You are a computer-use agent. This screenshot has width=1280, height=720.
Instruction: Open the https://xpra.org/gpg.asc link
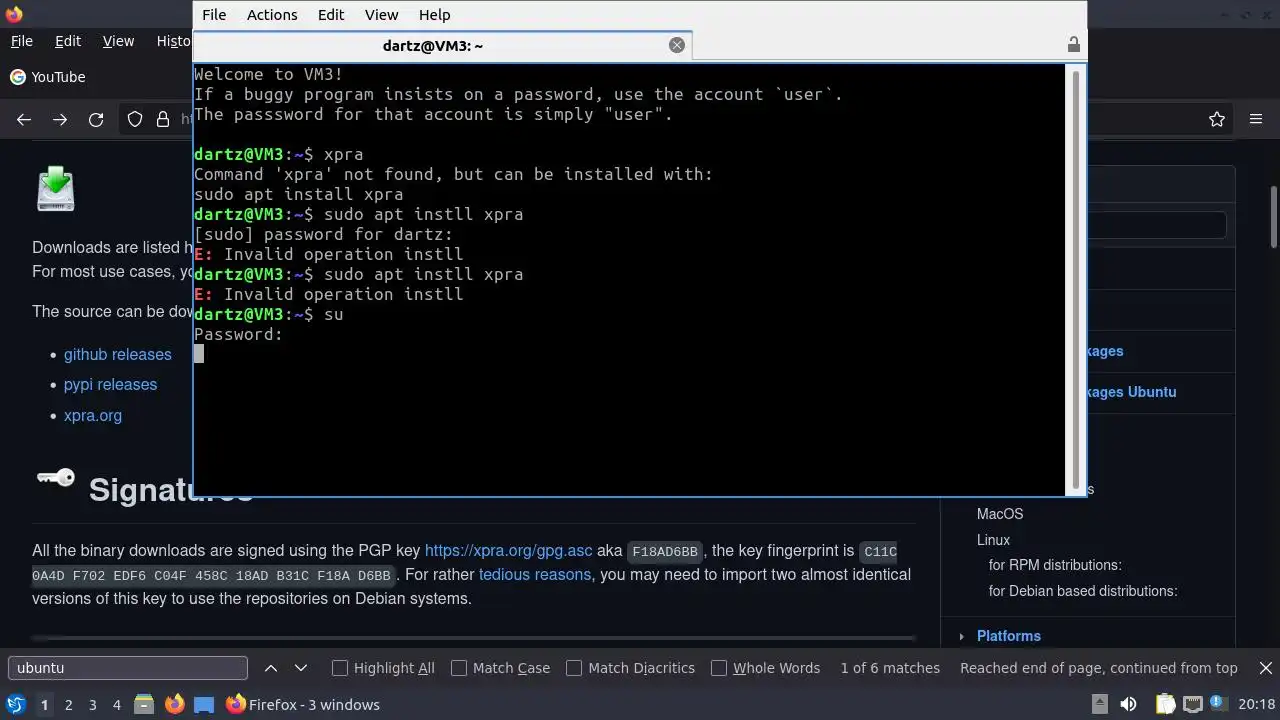(508, 551)
